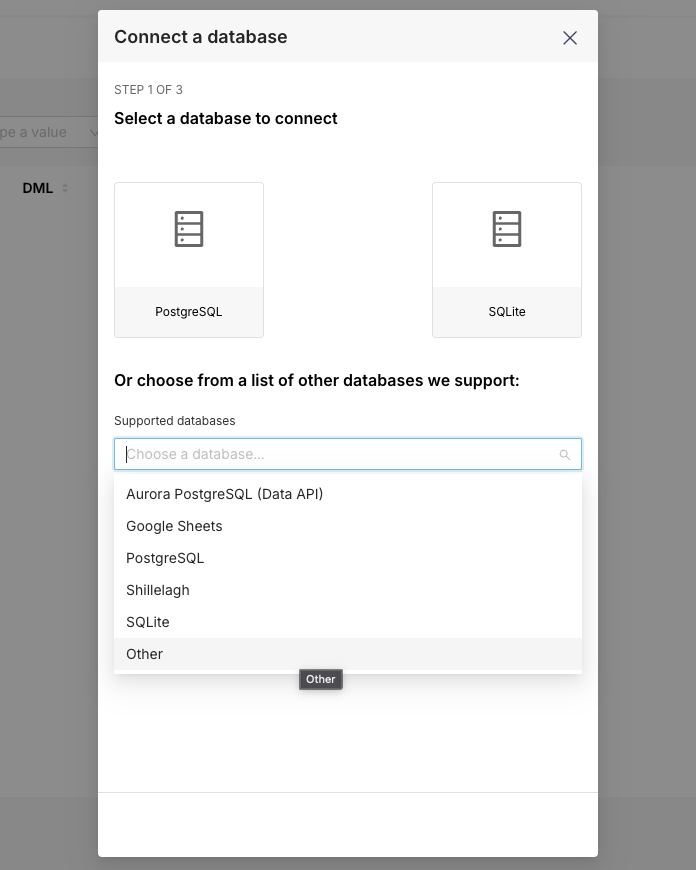Image resolution: width=696 pixels, height=870 pixels.
Task: Focus the 'Choose a database...' combo box
Action: coord(340,454)
